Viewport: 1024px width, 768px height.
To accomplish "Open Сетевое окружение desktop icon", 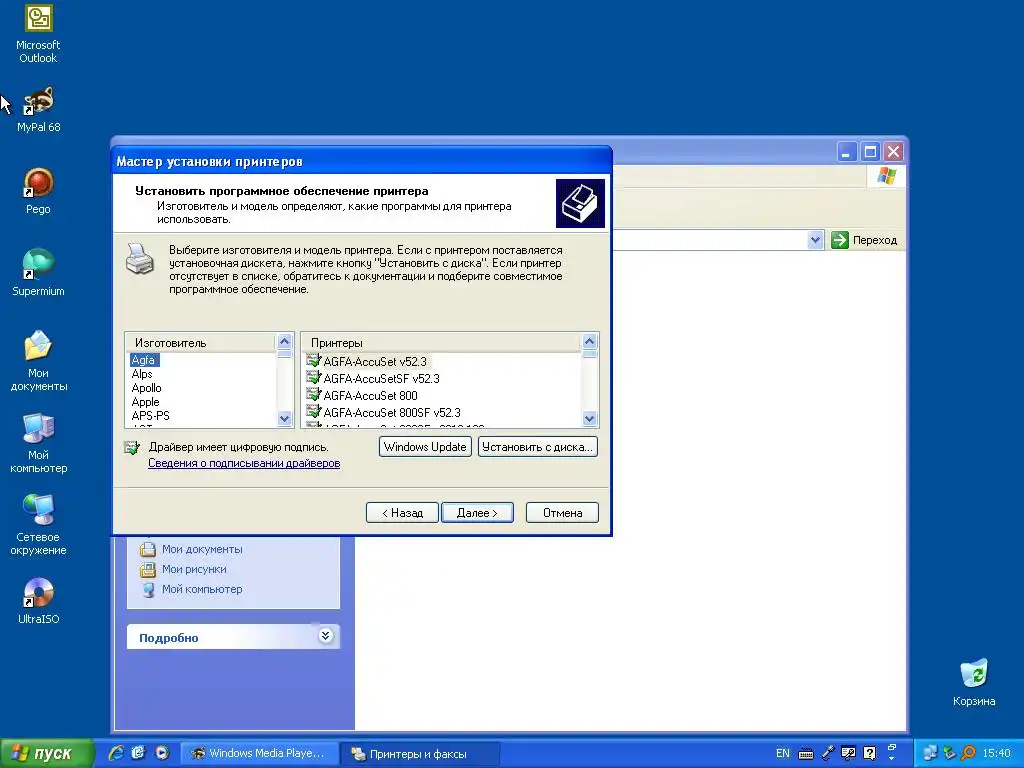I will [x=38, y=525].
